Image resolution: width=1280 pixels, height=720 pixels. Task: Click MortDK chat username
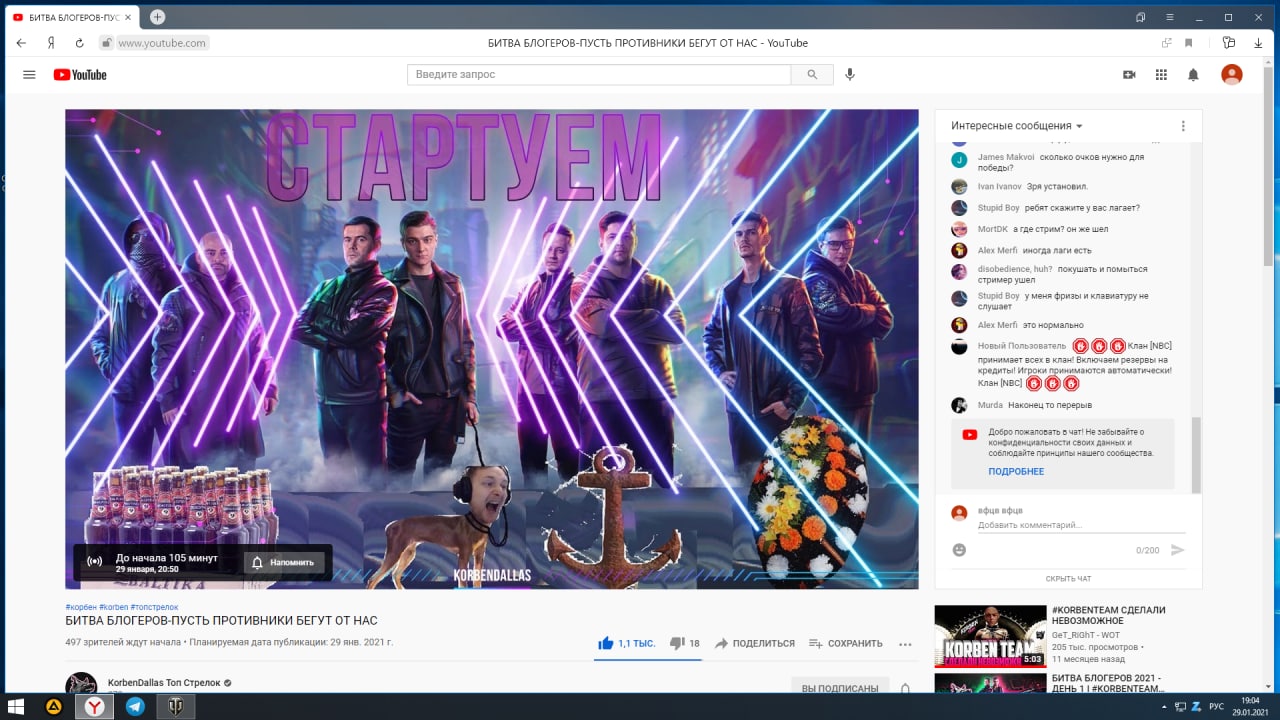coord(993,229)
